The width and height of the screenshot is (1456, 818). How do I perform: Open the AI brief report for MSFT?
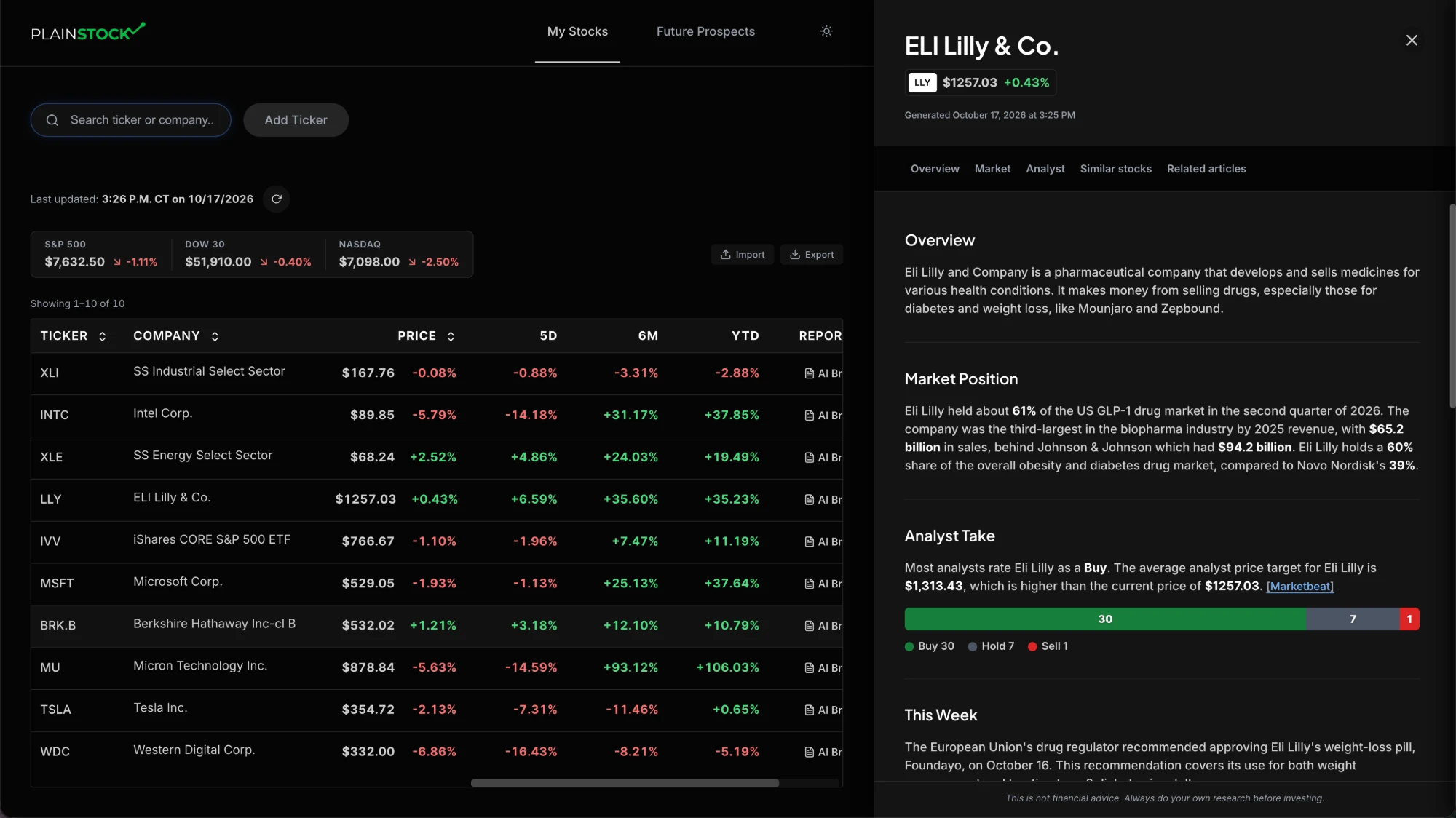point(823,584)
